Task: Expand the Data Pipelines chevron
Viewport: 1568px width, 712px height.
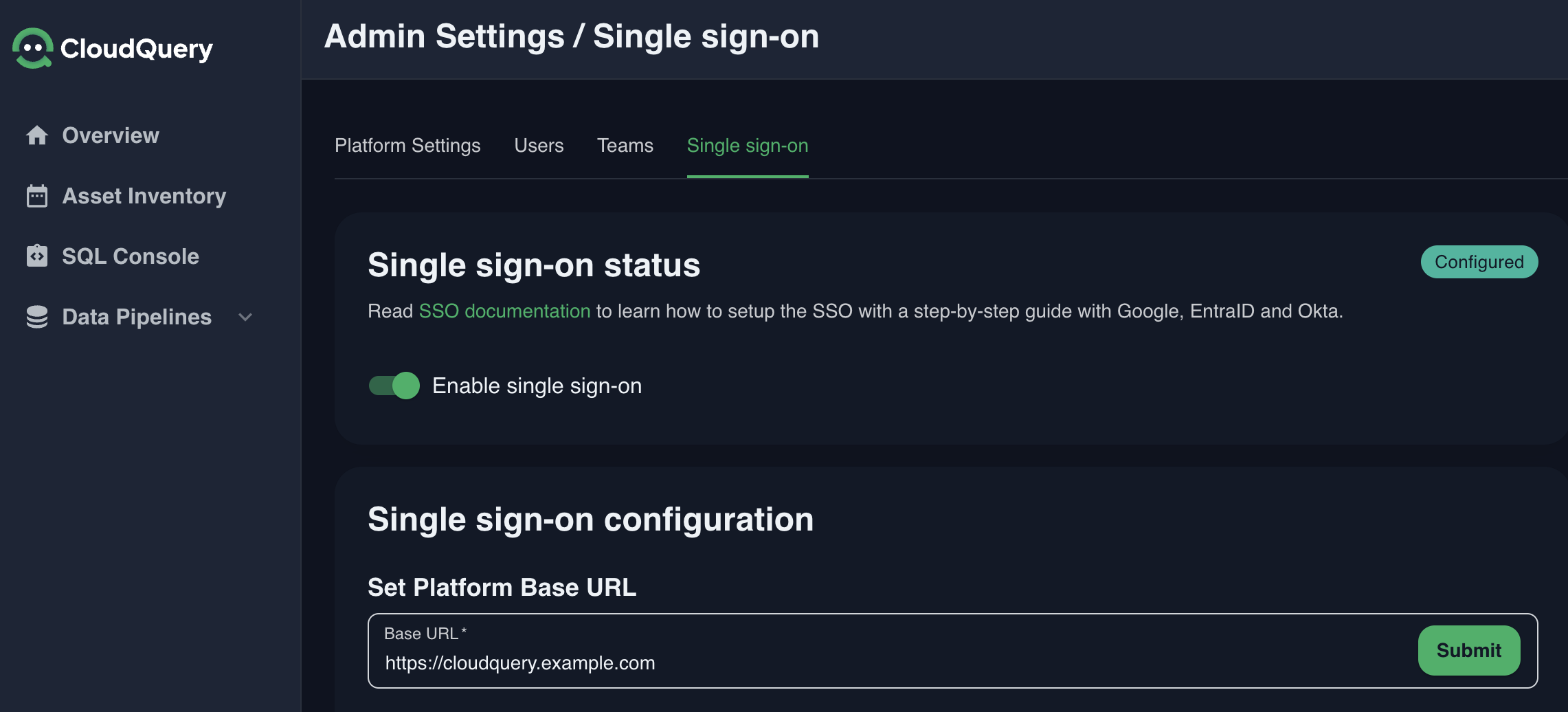Action: pyautogui.click(x=245, y=317)
